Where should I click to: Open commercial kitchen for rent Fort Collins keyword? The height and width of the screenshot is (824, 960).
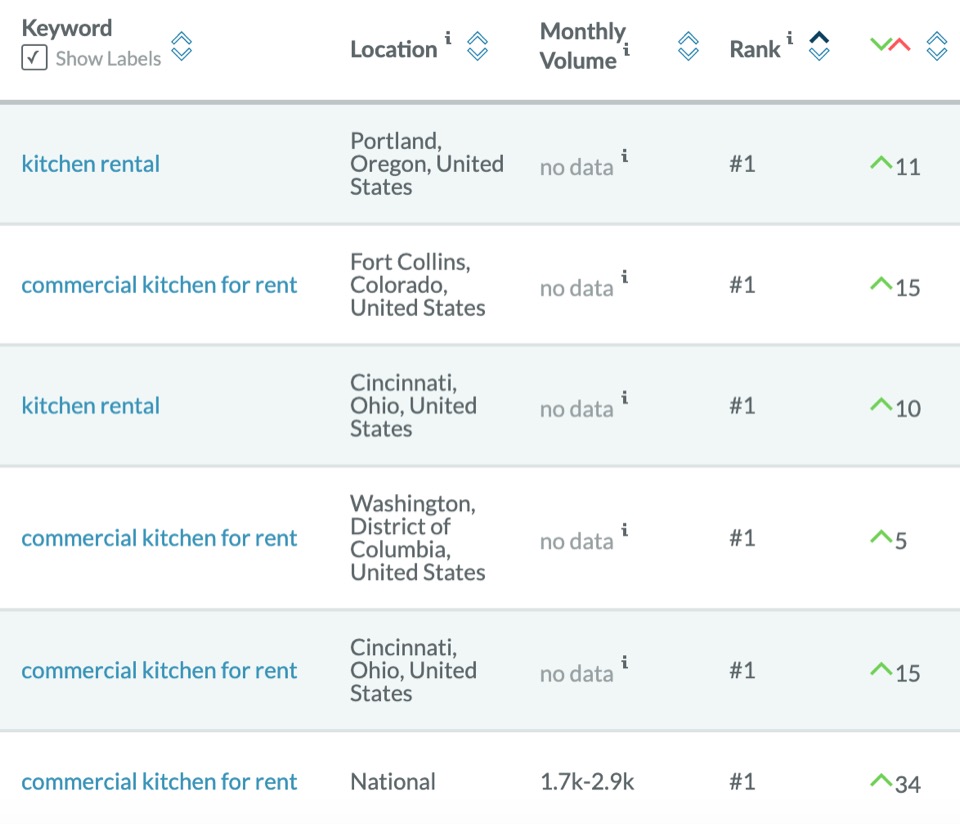pos(159,285)
